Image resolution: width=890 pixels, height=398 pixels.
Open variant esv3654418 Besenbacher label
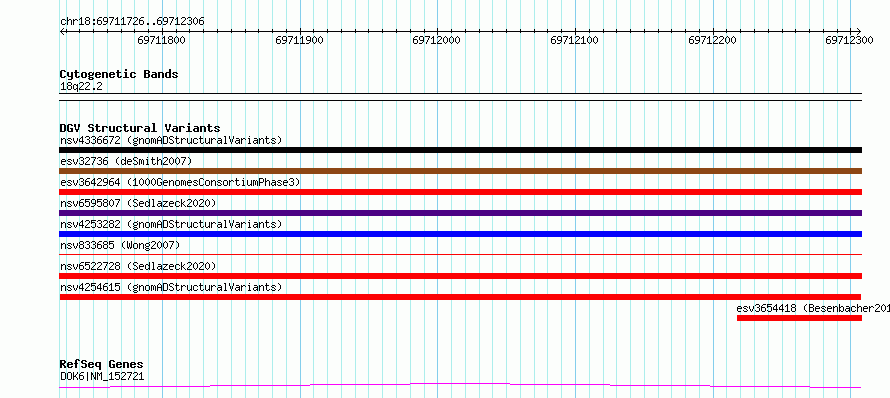point(813,308)
